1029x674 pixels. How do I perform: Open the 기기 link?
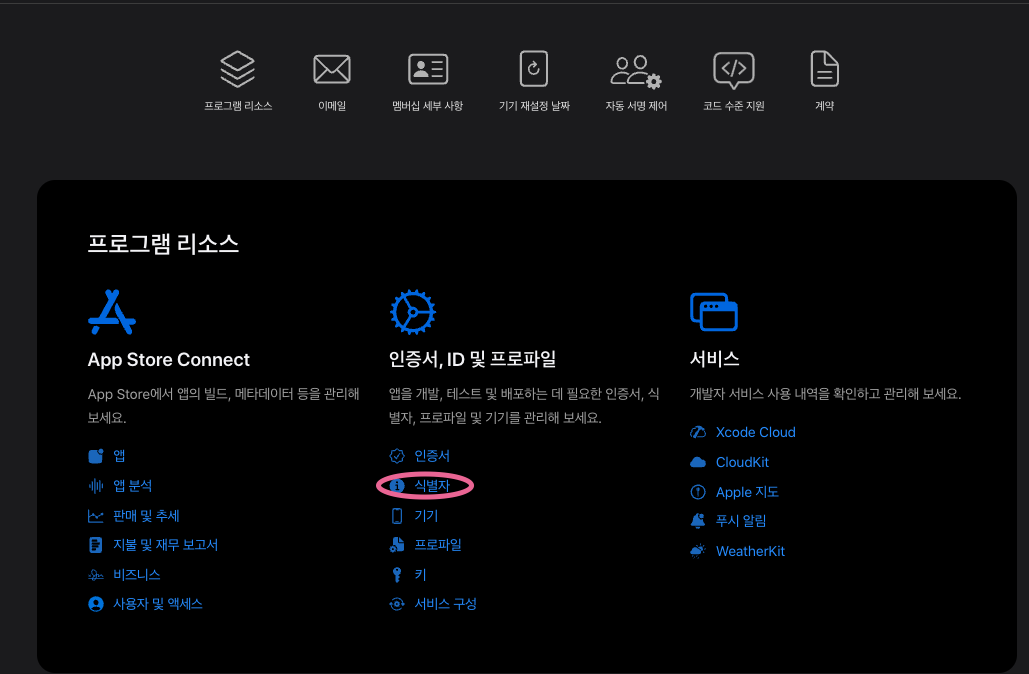click(426, 516)
